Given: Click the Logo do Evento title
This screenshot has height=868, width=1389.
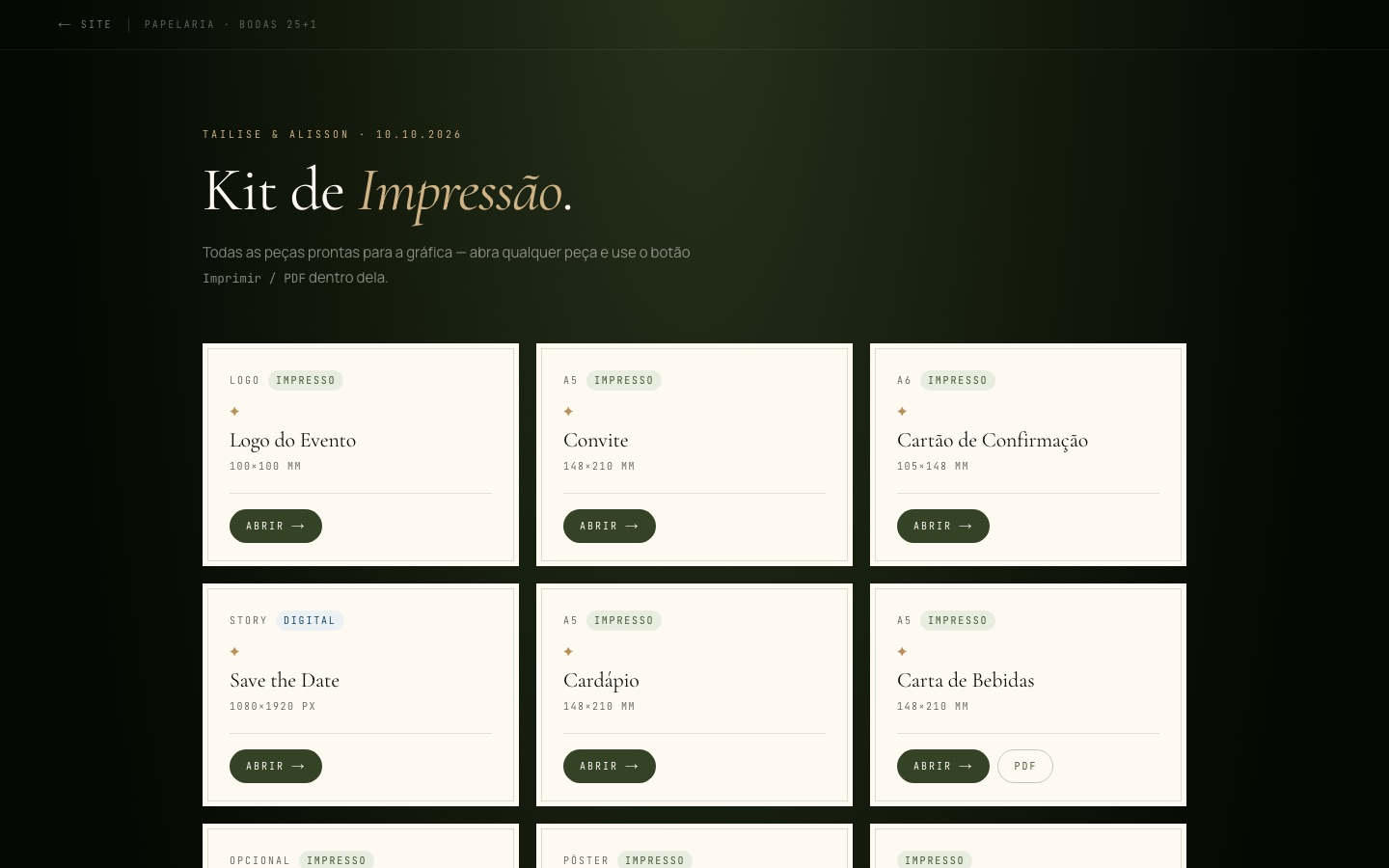Looking at the screenshot, I should tap(293, 440).
